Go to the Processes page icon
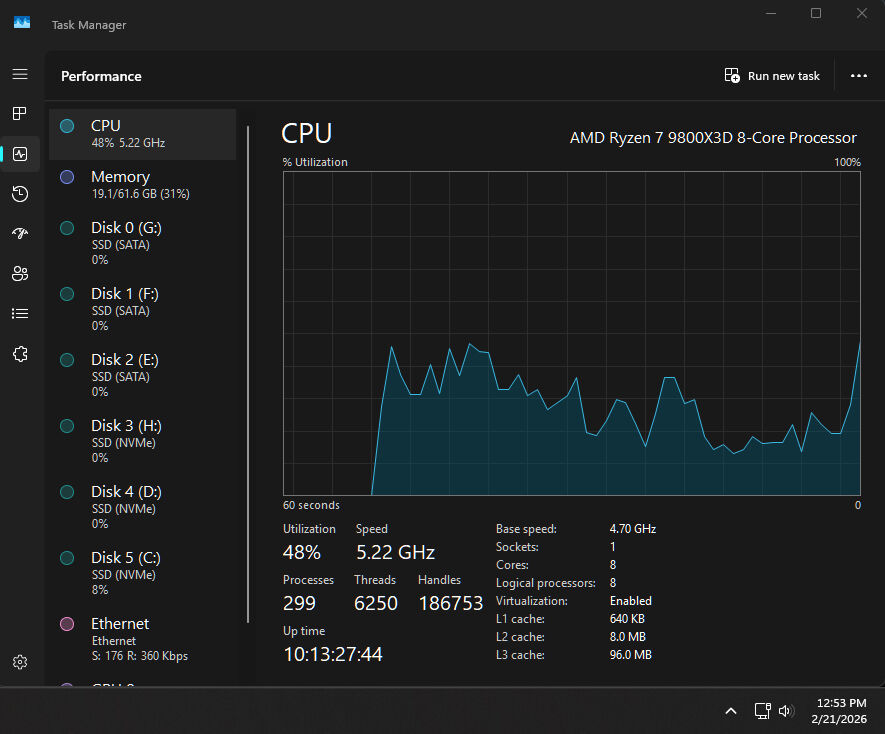 pyautogui.click(x=20, y=114)
